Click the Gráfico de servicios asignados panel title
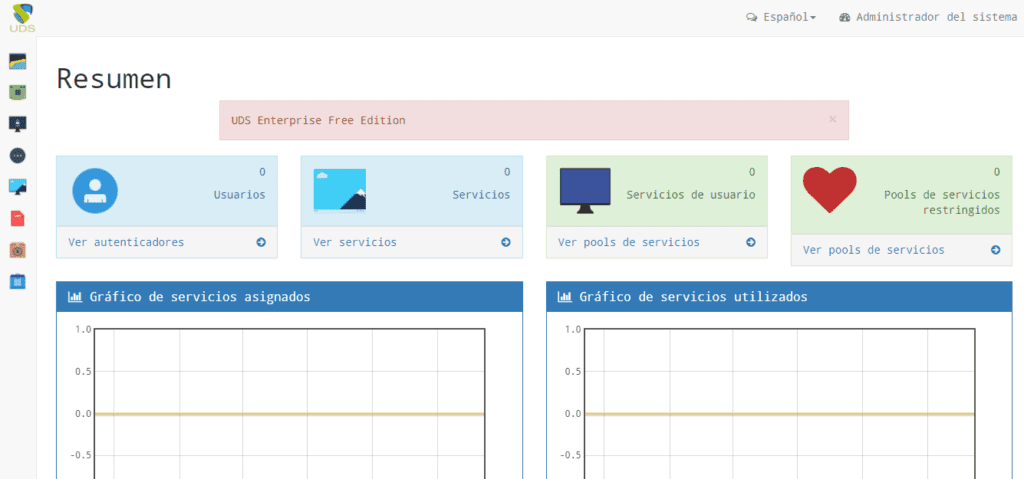The height and width of the screenshot is (479, 1024). click(x=200, y=297)
